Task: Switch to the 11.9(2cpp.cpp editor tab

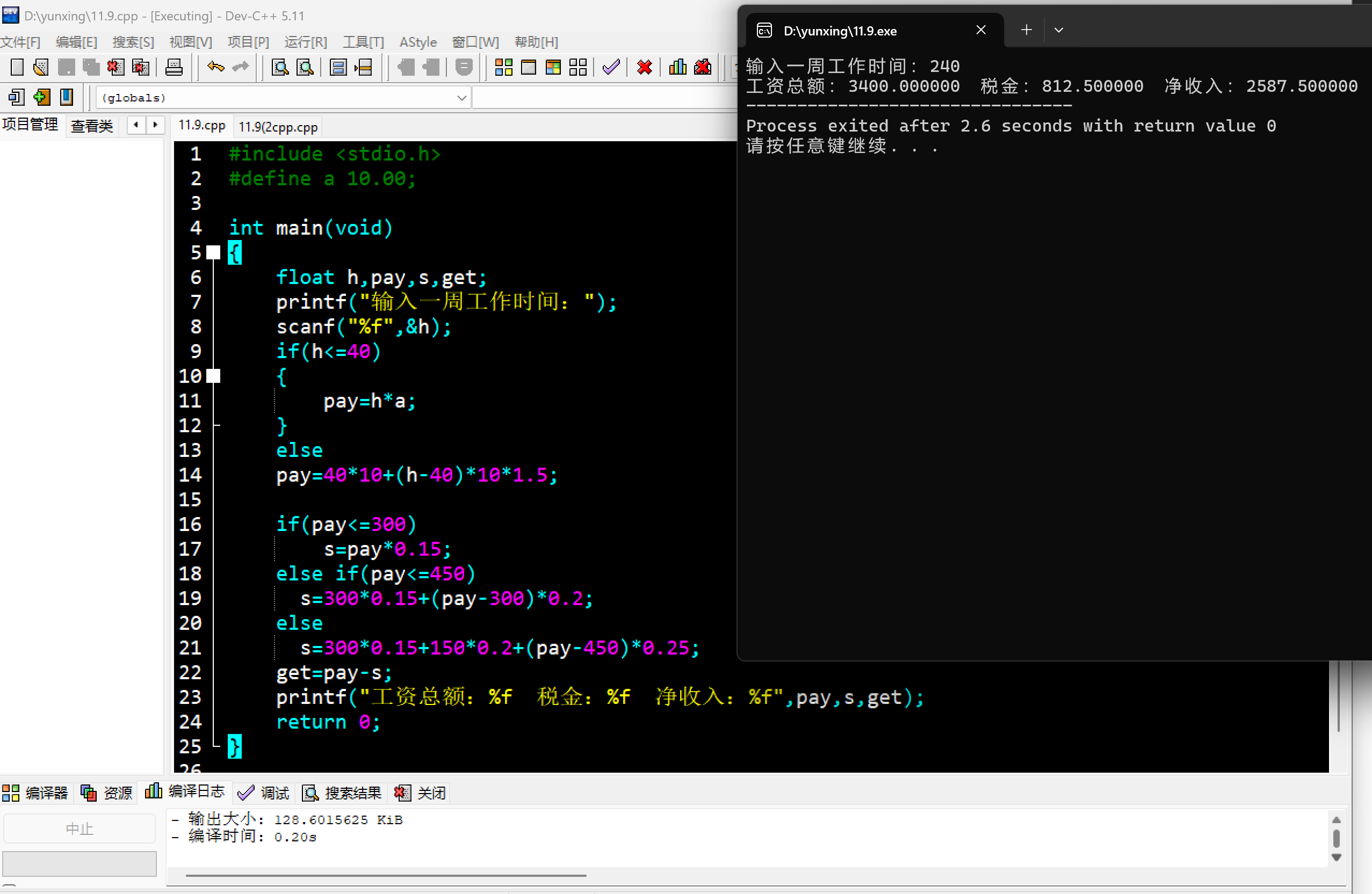Action: tap(278, 127)
